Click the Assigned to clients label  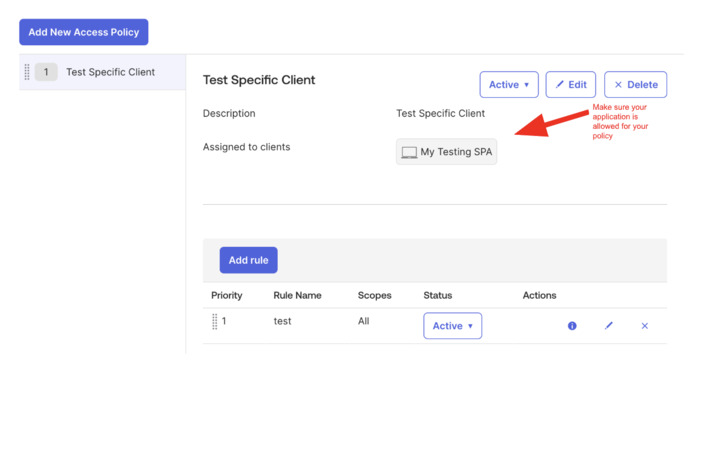pyautogui.click(x=247, y=147)
